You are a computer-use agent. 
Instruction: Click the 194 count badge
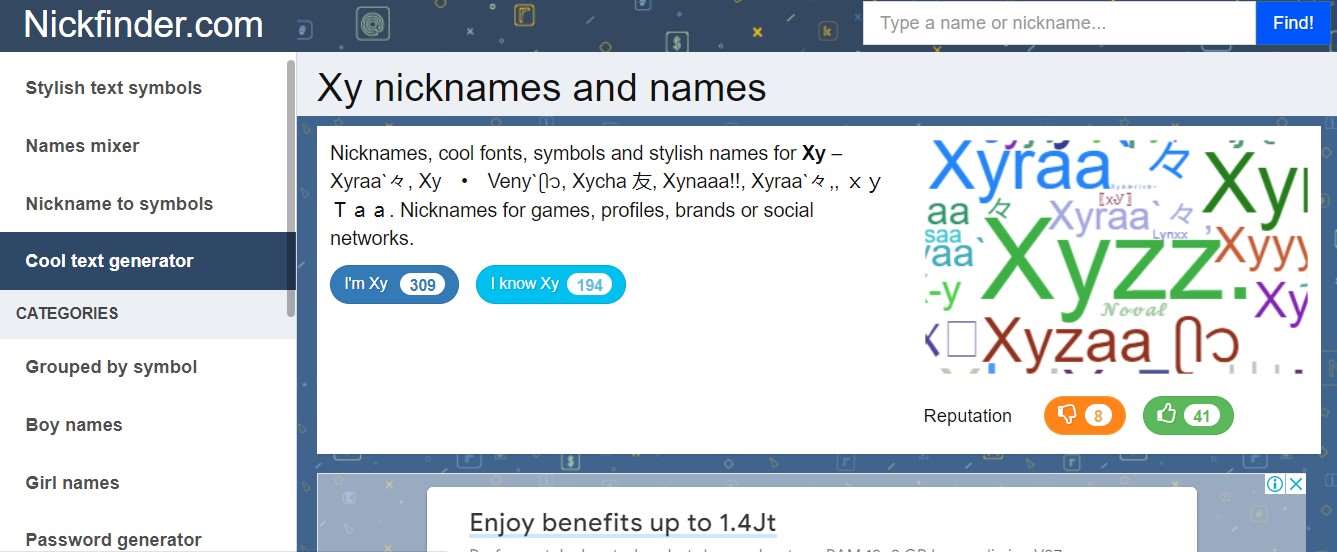point(590,285)
